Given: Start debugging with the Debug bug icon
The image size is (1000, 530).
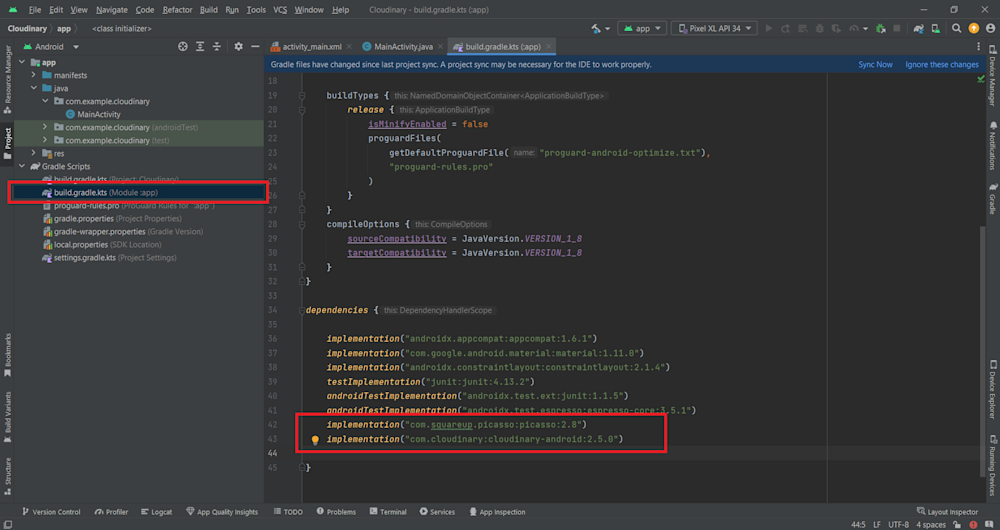Looking at the screenshot, I should click(x=820, y=29).
